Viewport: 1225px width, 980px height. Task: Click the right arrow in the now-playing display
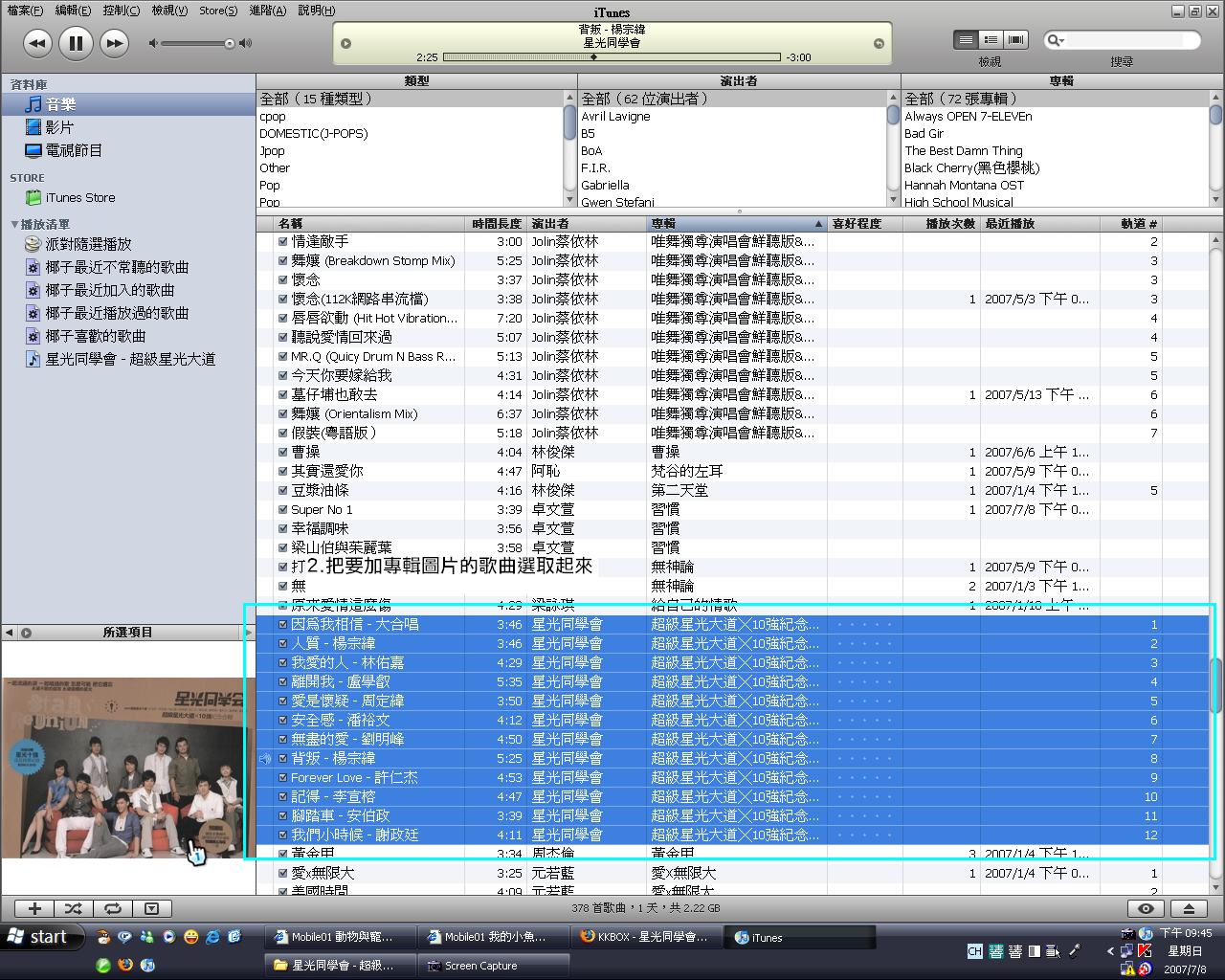pyautogui.click(x=879, y=43)
